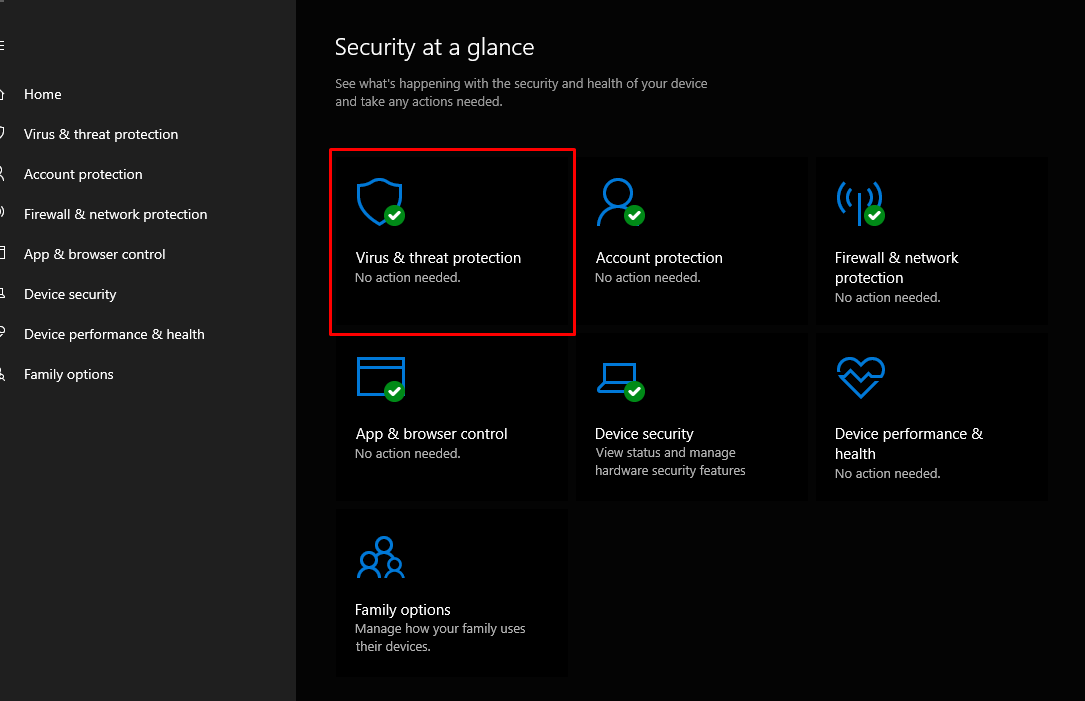
Task: Click 'No action needed.' under Device performance & health
Action: (x=887, y=473)
